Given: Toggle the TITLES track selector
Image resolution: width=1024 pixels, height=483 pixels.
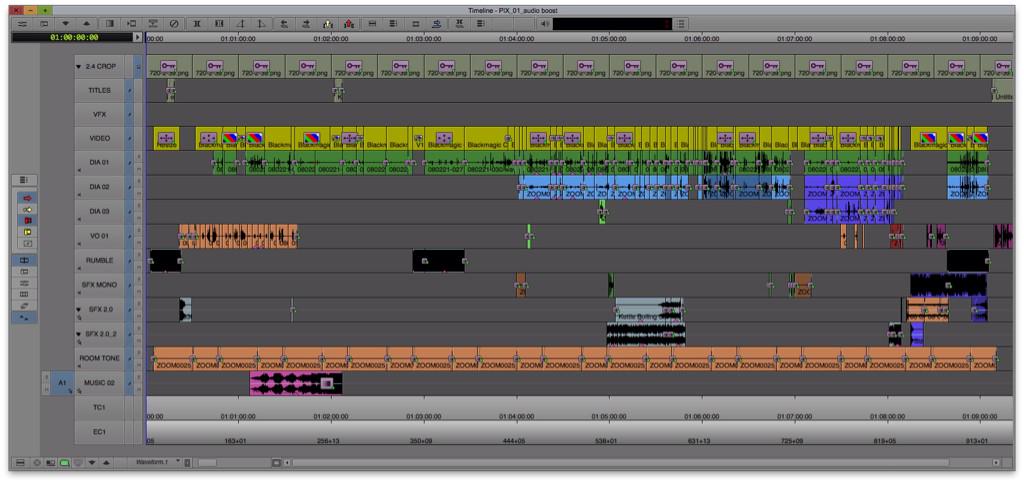Looking at the screenshot, I should tap(129, 90).
